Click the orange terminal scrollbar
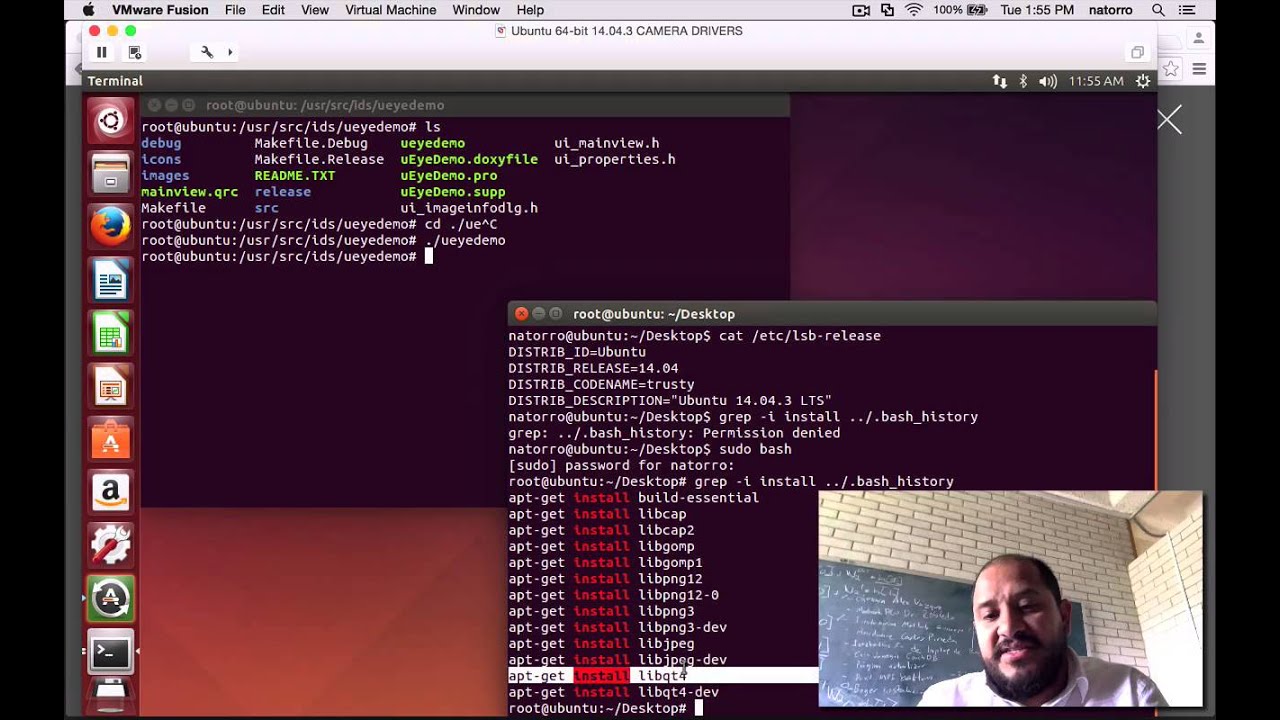1280x720 pixels. 1155,430
